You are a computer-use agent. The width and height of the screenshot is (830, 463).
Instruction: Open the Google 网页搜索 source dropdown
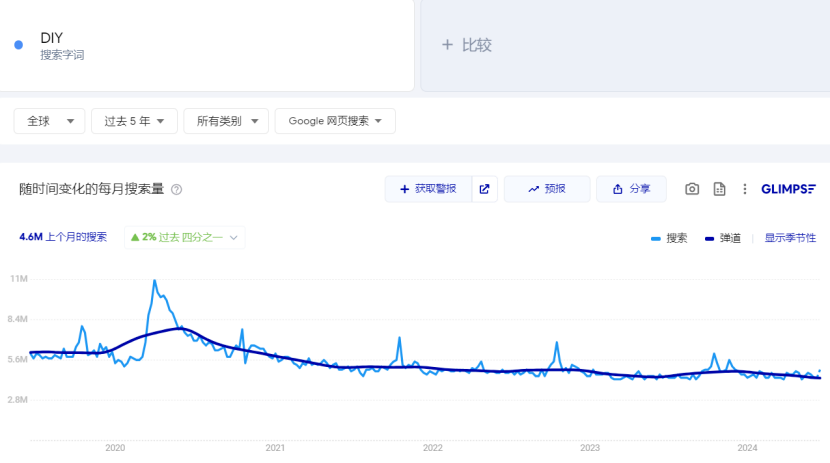click(x=335, y=121)
